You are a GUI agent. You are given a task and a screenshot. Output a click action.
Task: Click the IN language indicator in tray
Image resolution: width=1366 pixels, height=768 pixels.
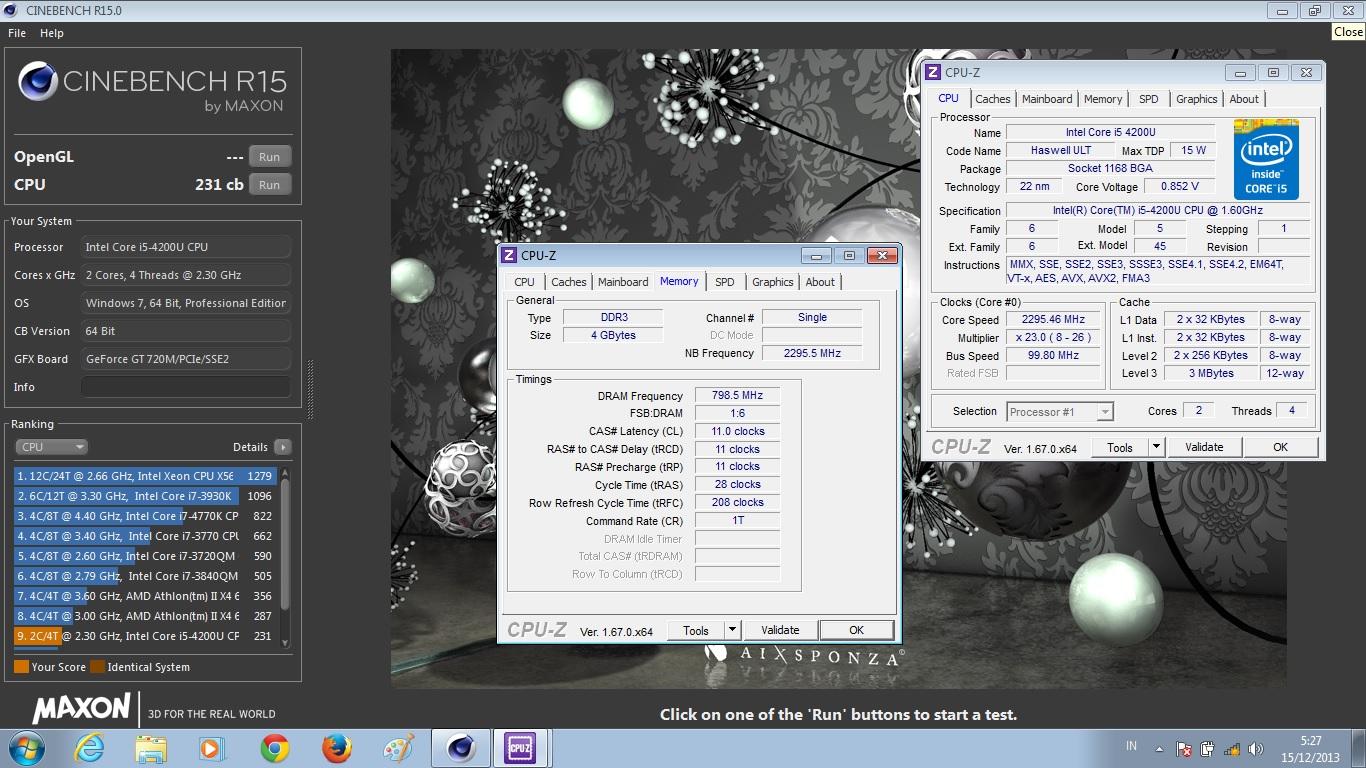pos(1131,747)
